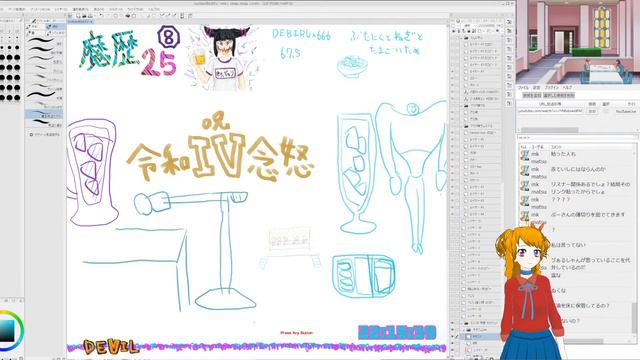Viewport: 640px width, 360px height.
Task: Click the YouTubeLive site cell
Action: [625, 111]
